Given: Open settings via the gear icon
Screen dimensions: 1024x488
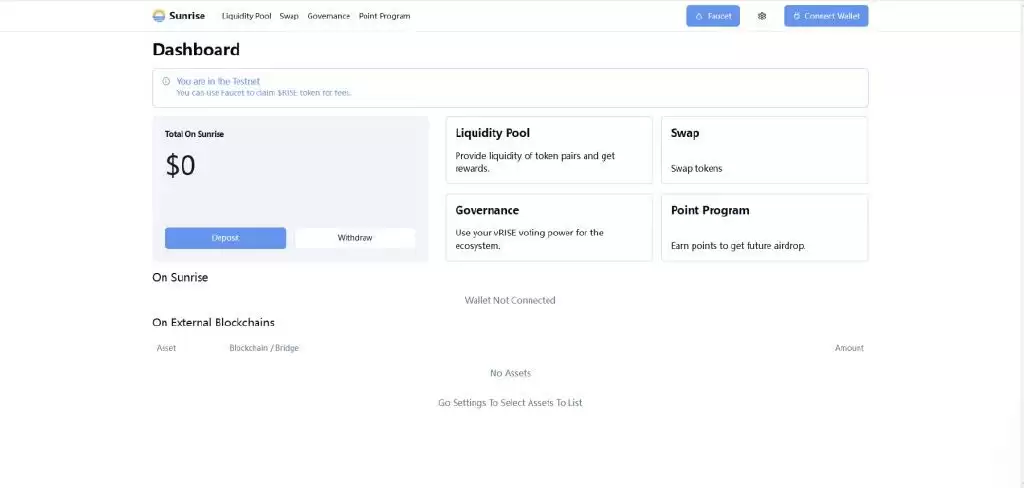Looking at the screenshot, I should 762,16.
